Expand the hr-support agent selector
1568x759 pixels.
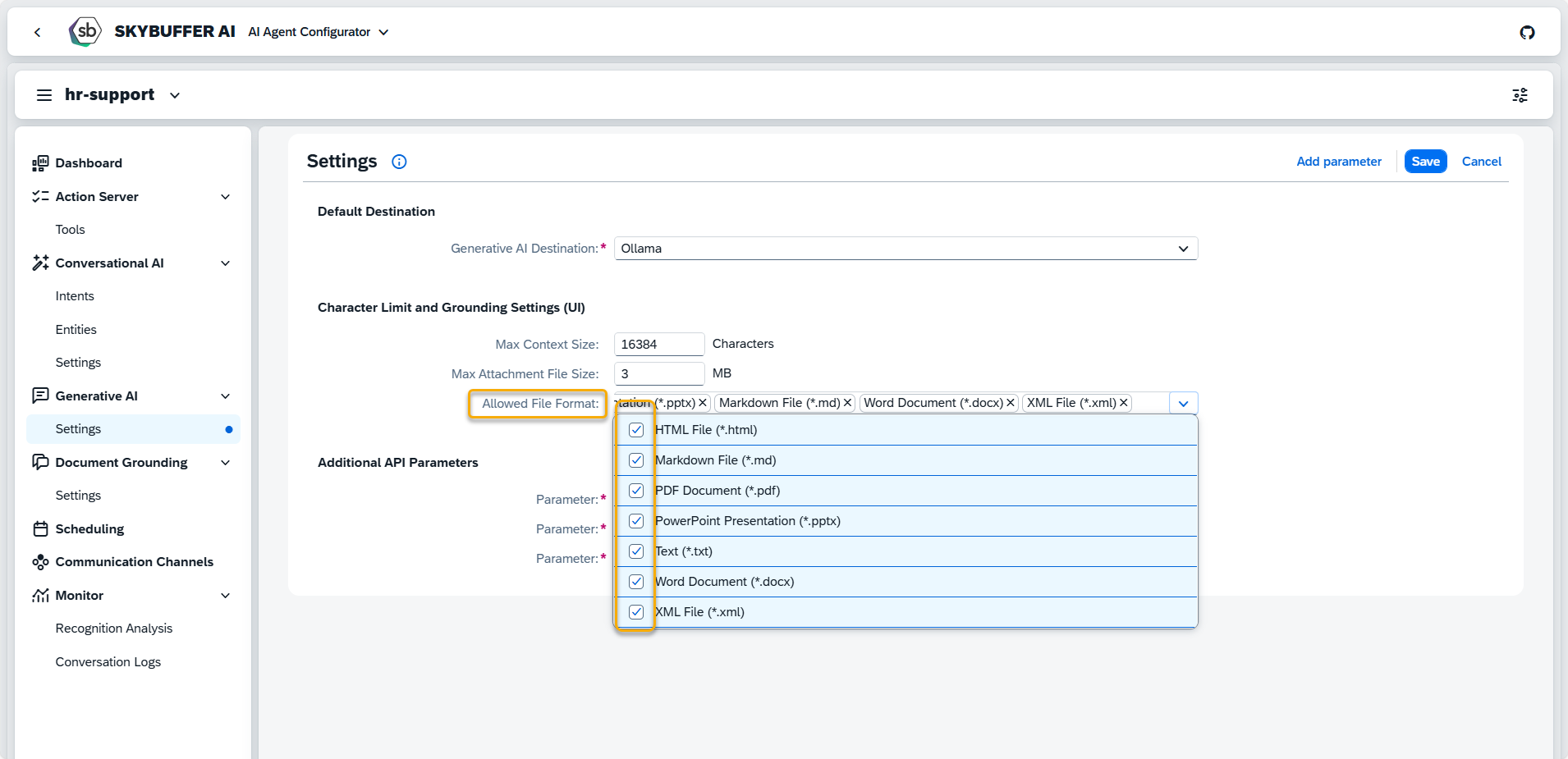(175, 95)
